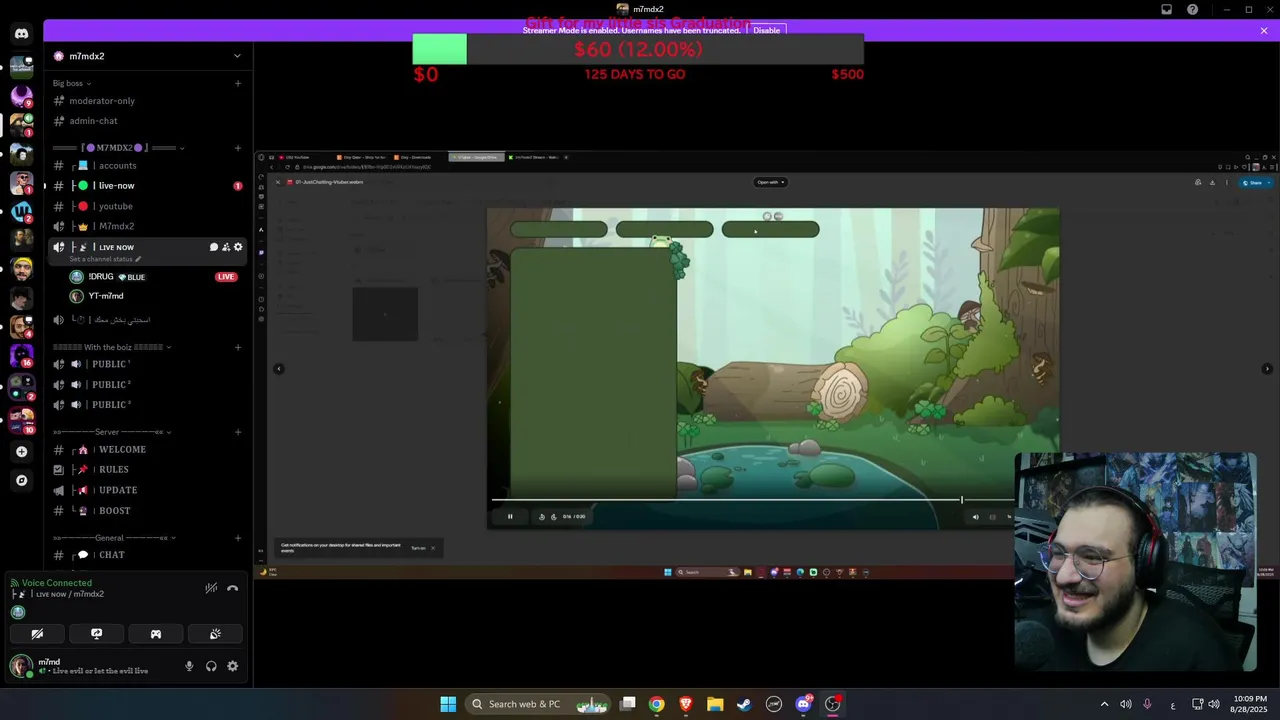Edit LIVE NOW channel settings gear
The width and height of the screenshot is (1280, 720).
click(238, 247)
